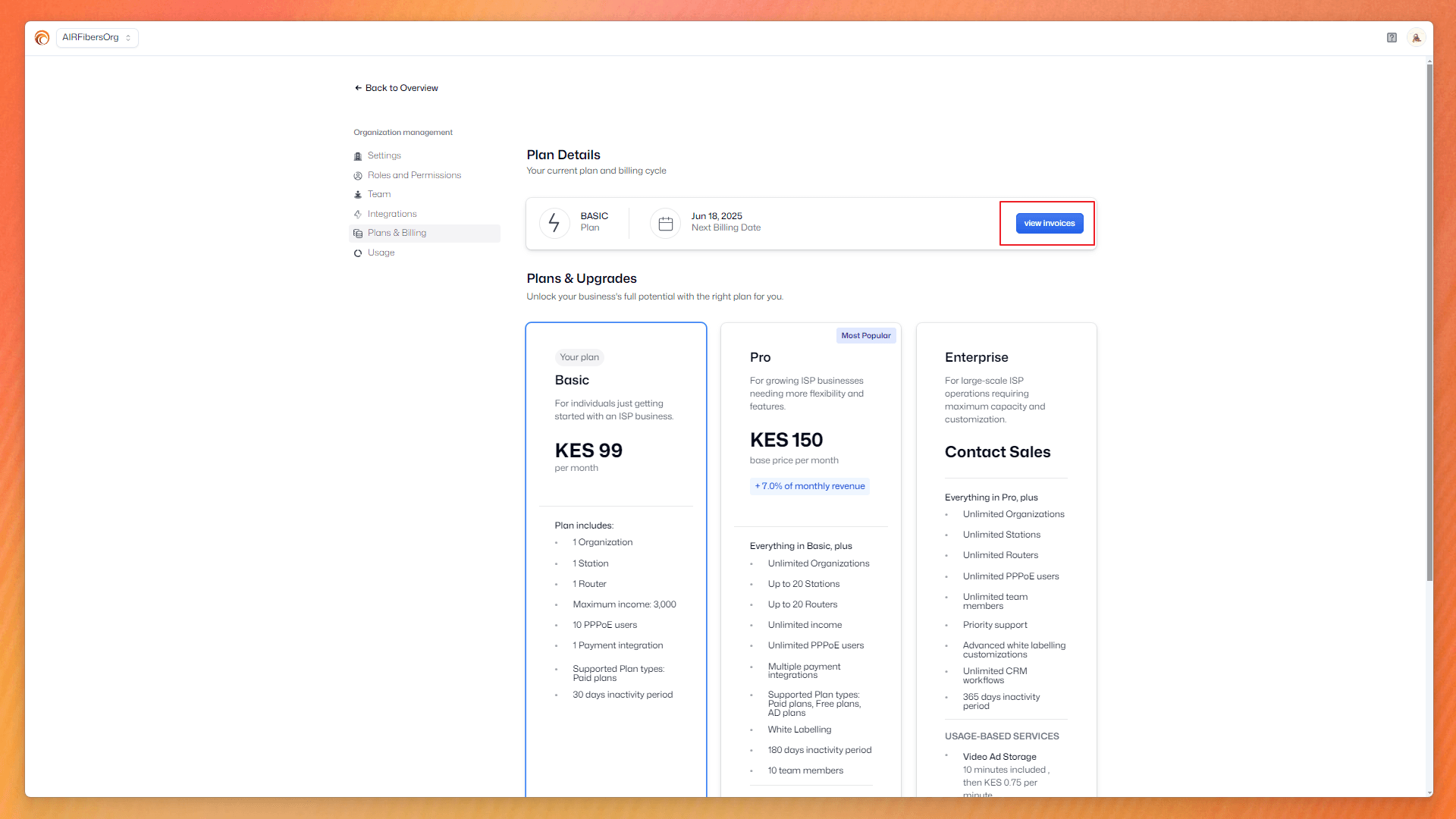This screenshot has width=1456, height=819.
Task: Select the Plans & Billing card icon
Action: [357, 233]
